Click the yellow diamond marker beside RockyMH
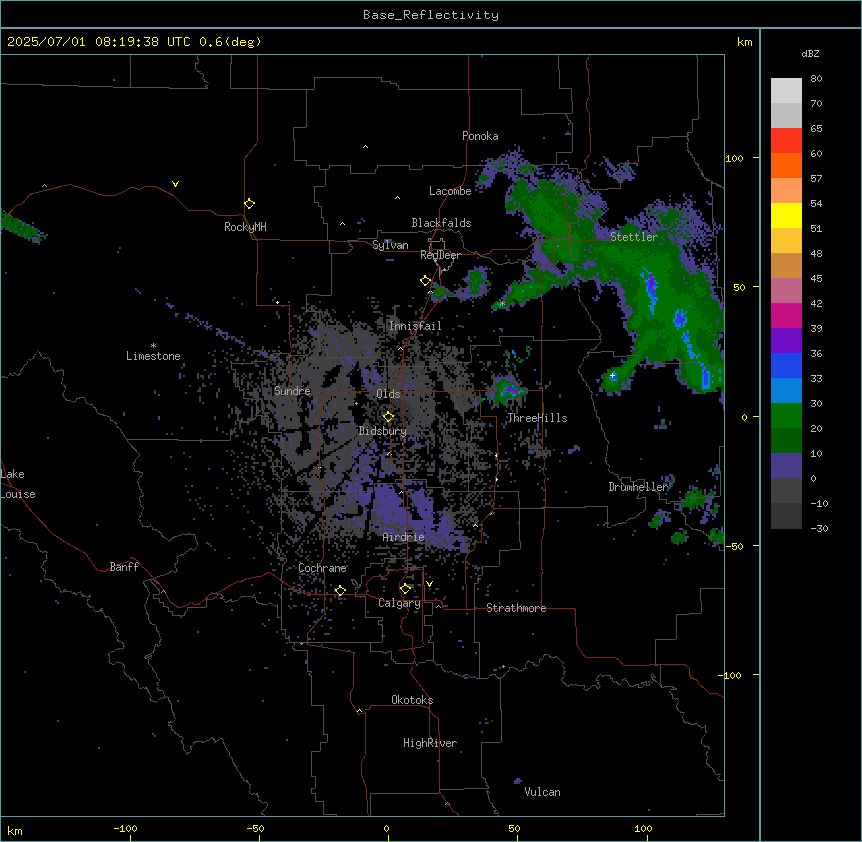Screen dimensions: 862x842 (x=249, y=203)
